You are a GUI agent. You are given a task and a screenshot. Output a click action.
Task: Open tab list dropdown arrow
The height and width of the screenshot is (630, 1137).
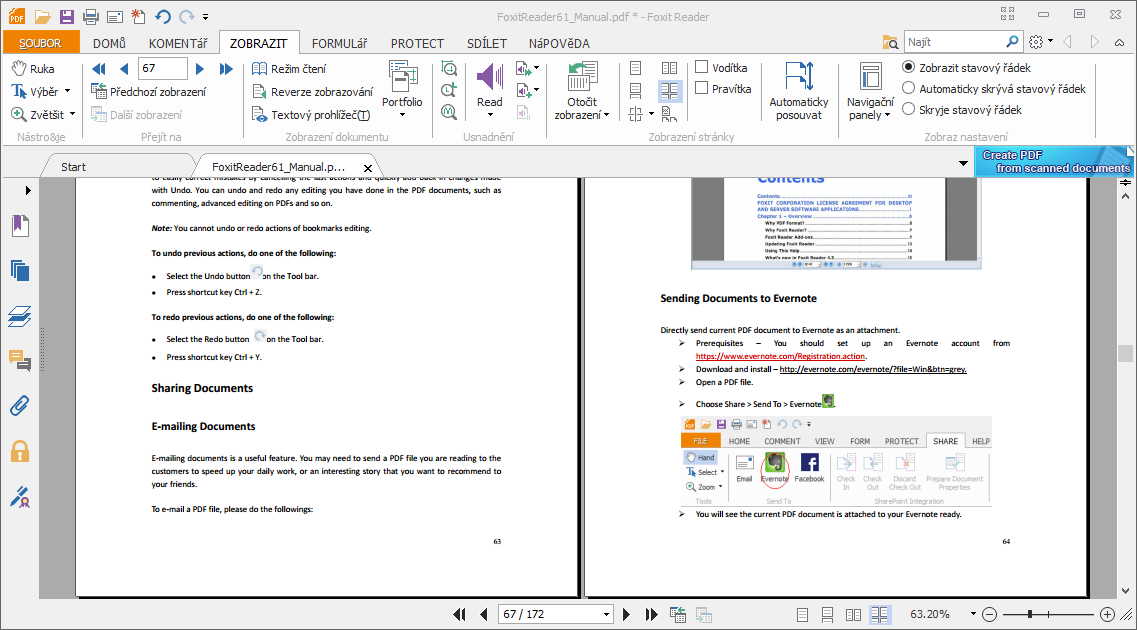pos(963,164)
